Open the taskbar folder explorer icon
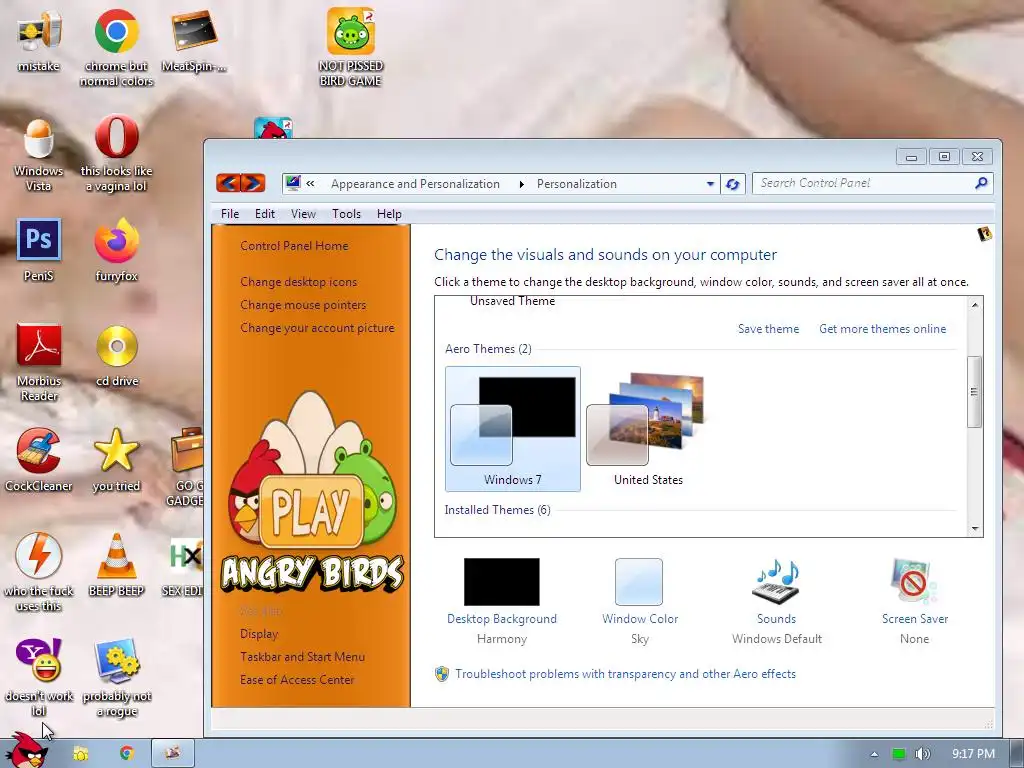The width and height of the screenshot is (1024, 768). point(80,754)
